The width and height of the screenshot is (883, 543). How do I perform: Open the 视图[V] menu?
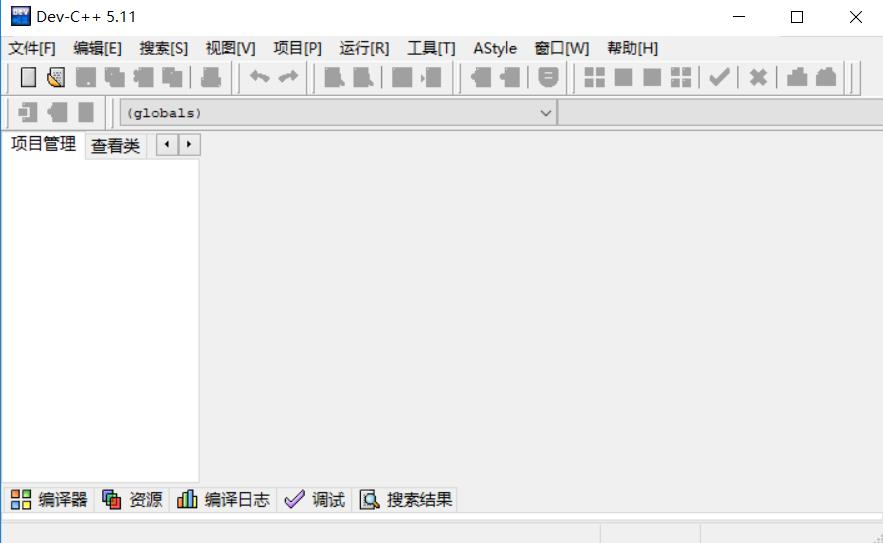point(230,48)
